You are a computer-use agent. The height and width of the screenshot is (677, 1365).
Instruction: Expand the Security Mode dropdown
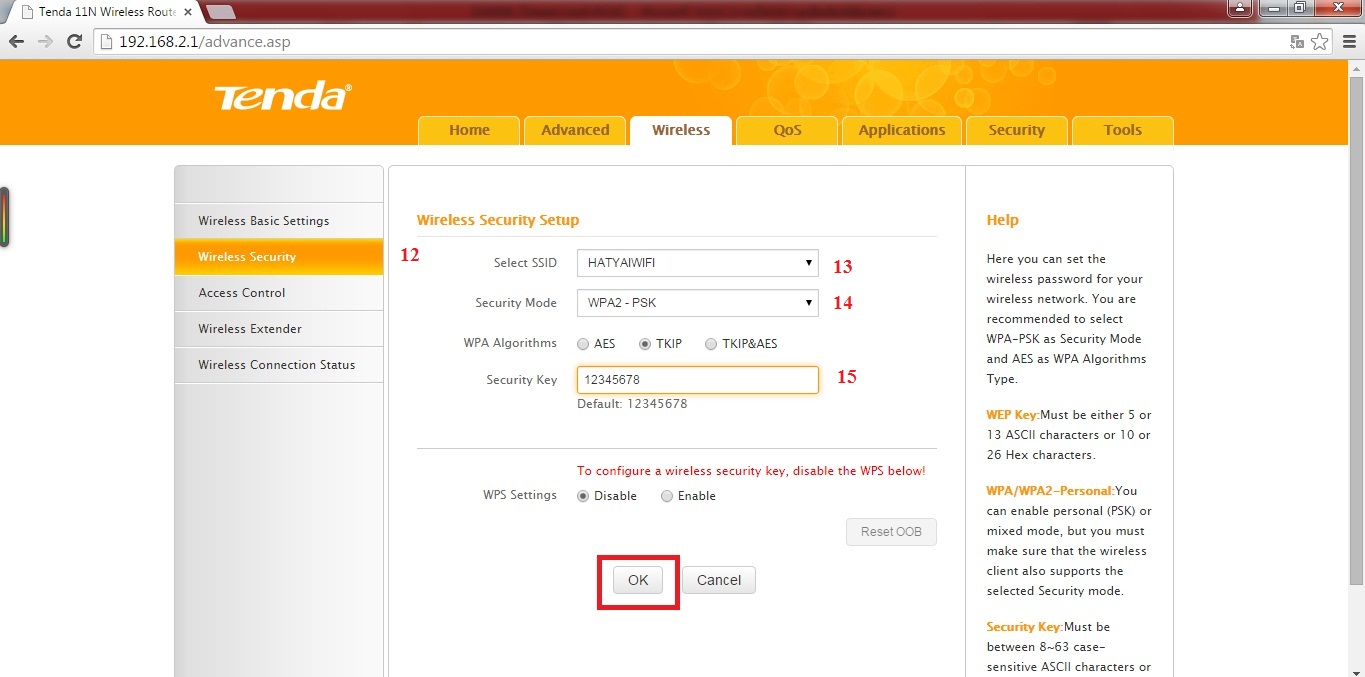698,303
